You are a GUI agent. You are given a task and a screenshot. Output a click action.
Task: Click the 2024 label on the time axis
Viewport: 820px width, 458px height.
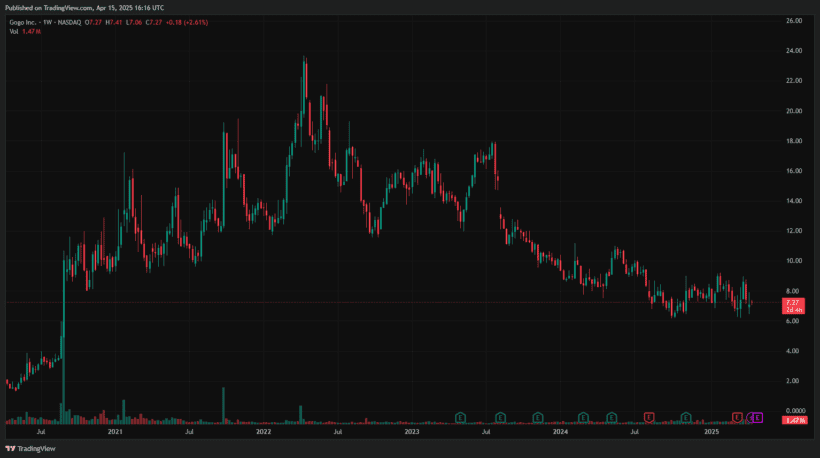[561, 433]
